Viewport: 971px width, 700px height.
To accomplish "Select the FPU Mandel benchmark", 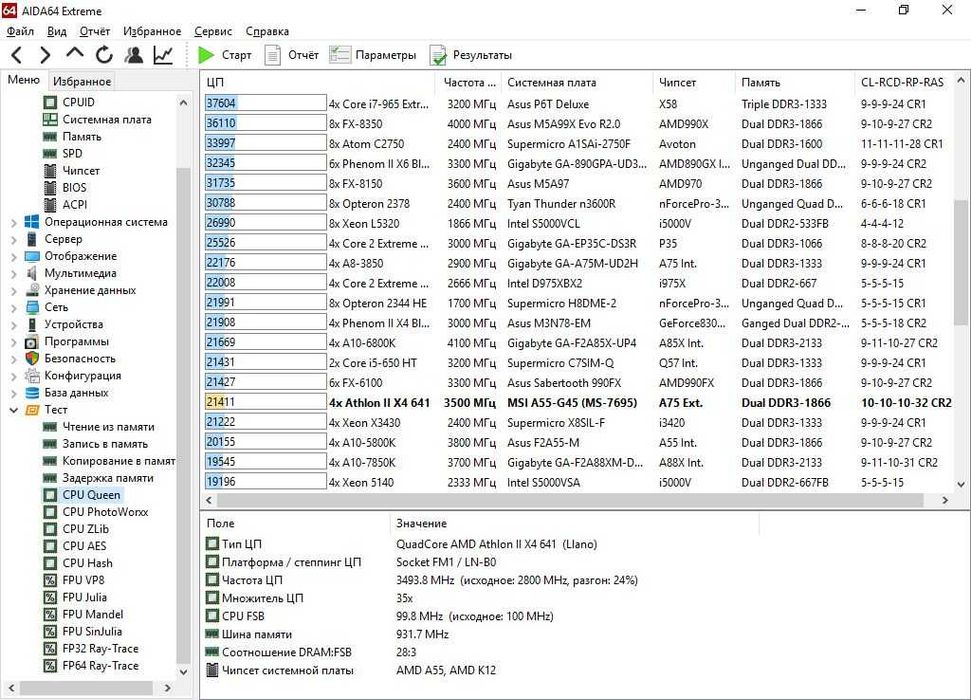I will tap(92, 614).
